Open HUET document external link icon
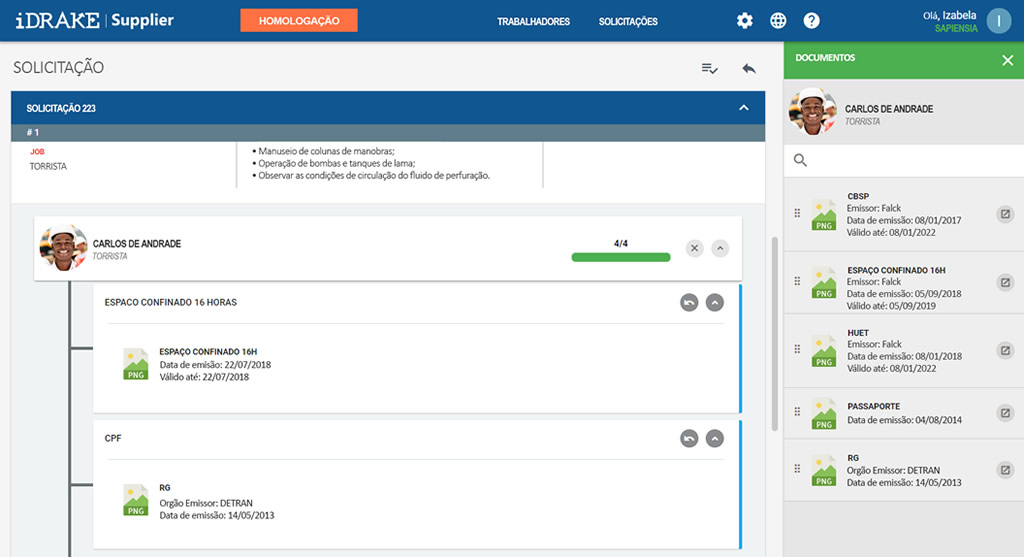The image size is (1024, 557). click(1005, 351)
